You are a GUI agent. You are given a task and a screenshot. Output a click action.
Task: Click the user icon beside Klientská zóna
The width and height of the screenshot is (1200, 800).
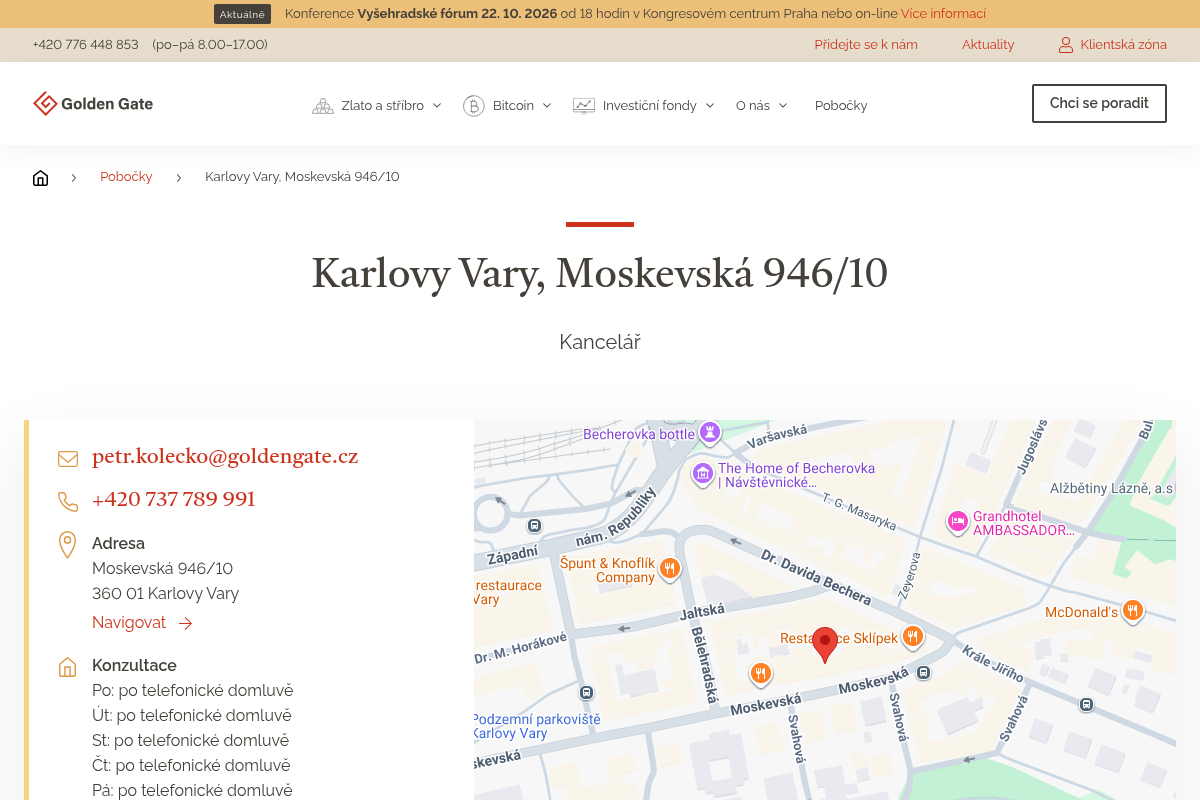coord(1066,45)
